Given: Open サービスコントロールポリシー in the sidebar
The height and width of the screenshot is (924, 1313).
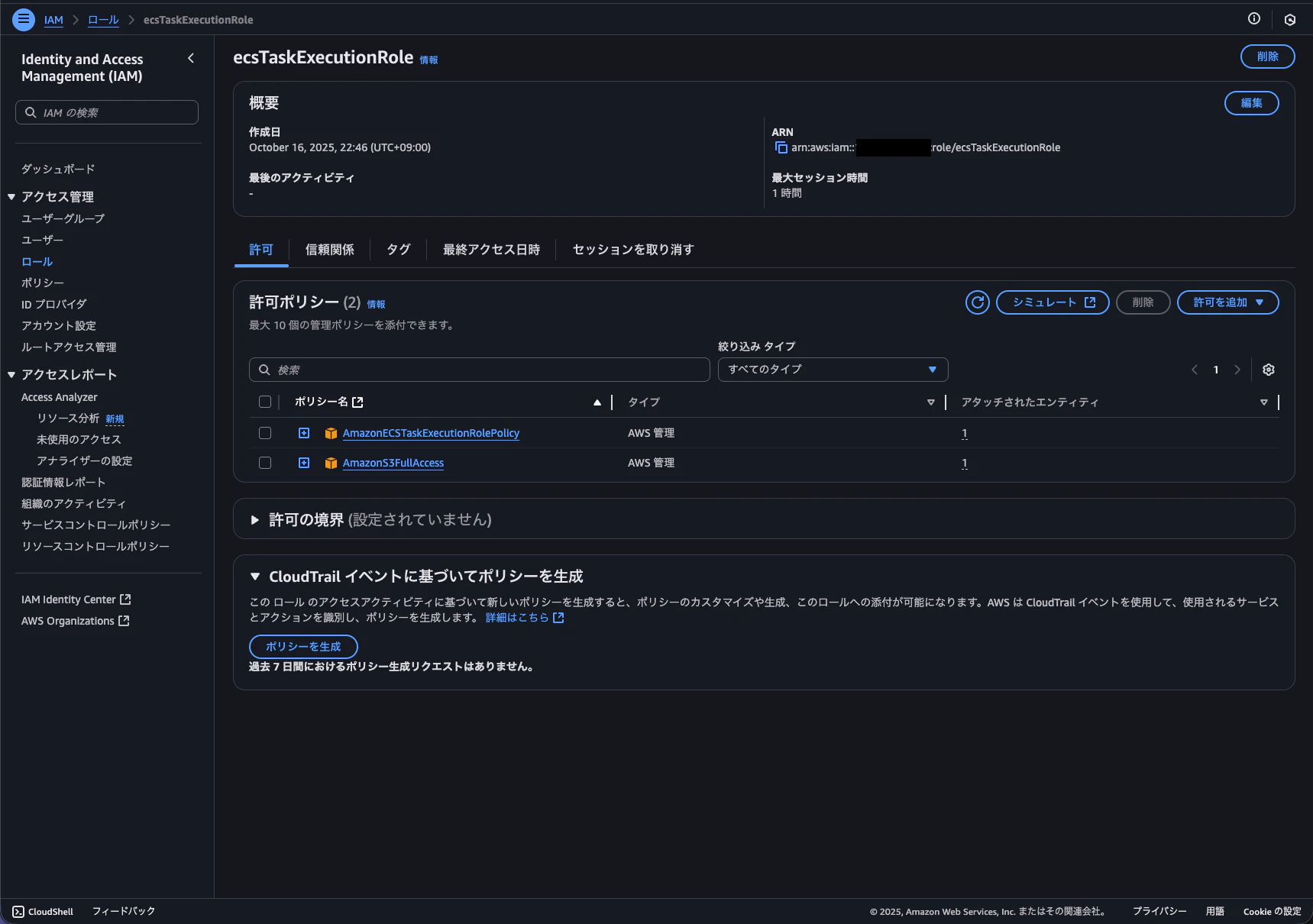Looking at the screenshot, I should pyautogui.click(x=96, y=525).
